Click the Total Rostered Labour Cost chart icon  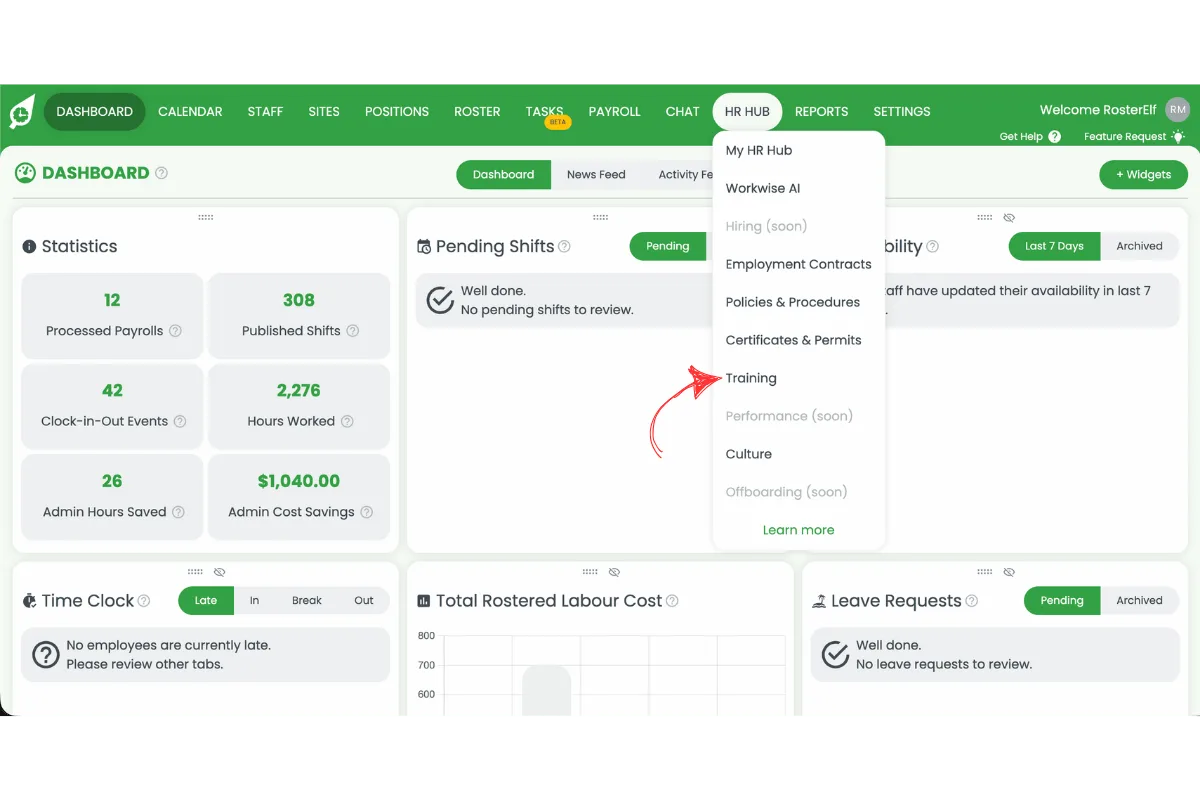(424, 601)
